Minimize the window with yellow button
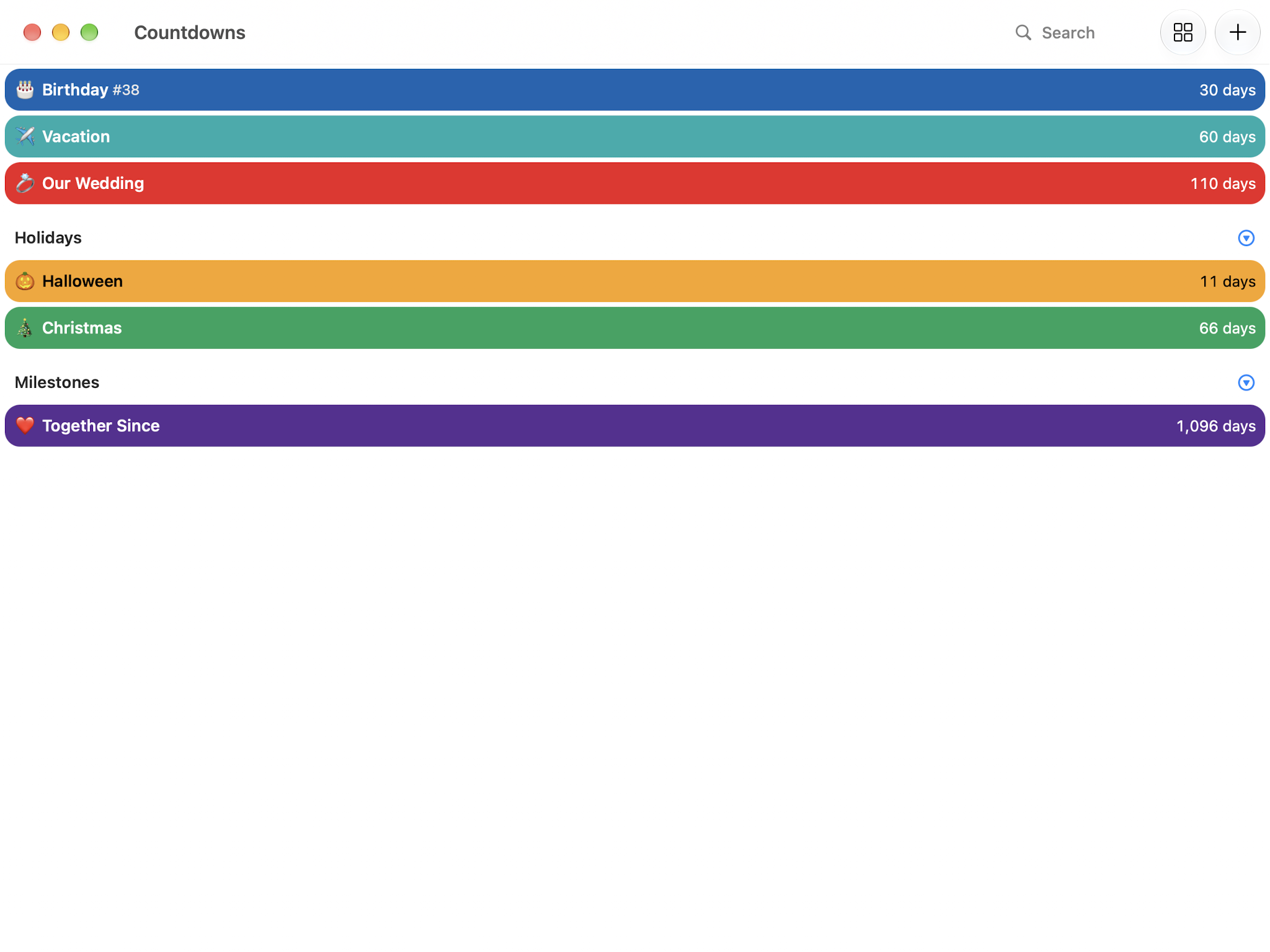Viewport: 1270px width, 952px height. (x=61, y=32)
